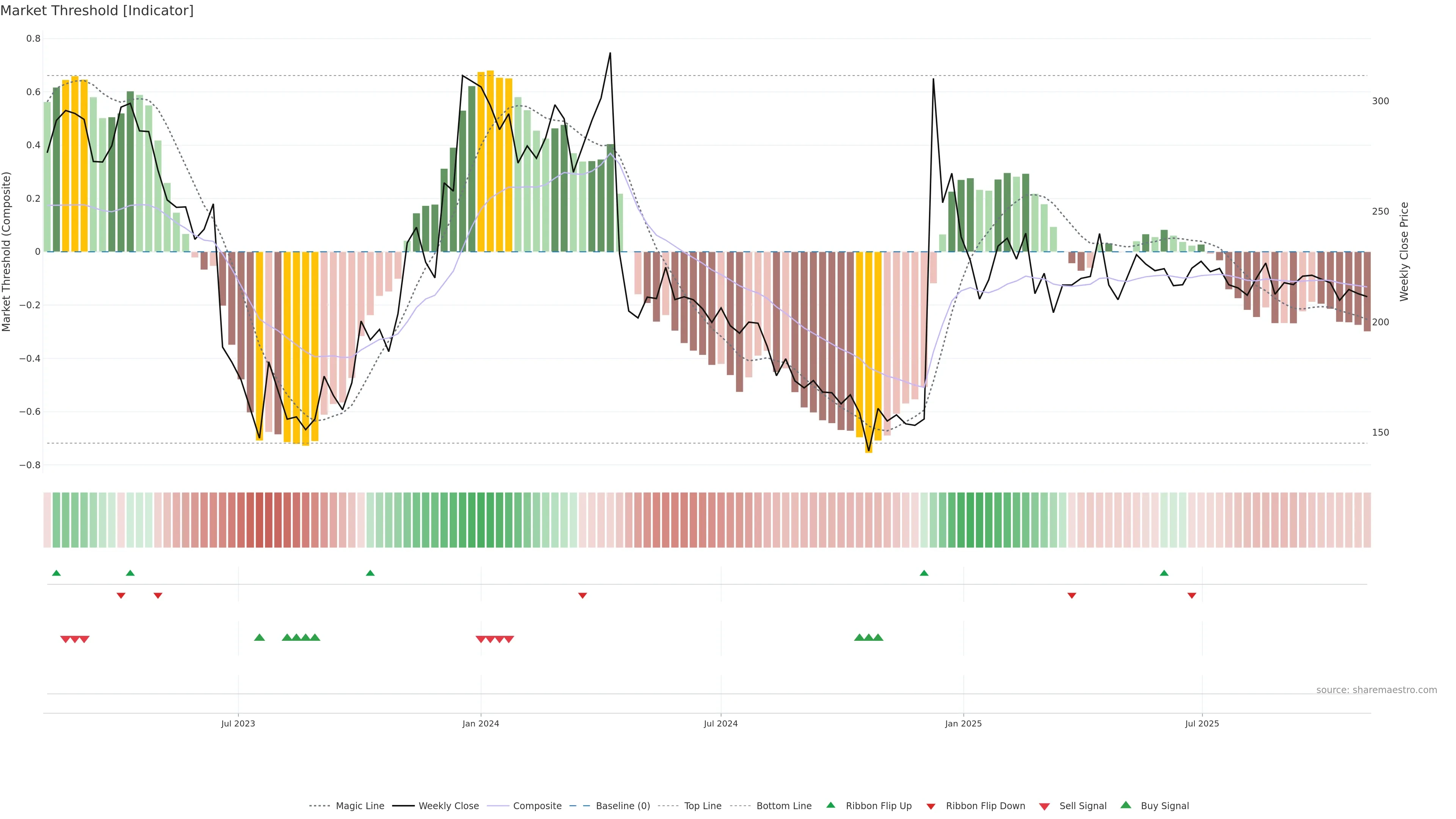1456x819 pixels.
Task: Click the green flip-up triangle before Jan 2025
Action: click(x=924, y=573)
